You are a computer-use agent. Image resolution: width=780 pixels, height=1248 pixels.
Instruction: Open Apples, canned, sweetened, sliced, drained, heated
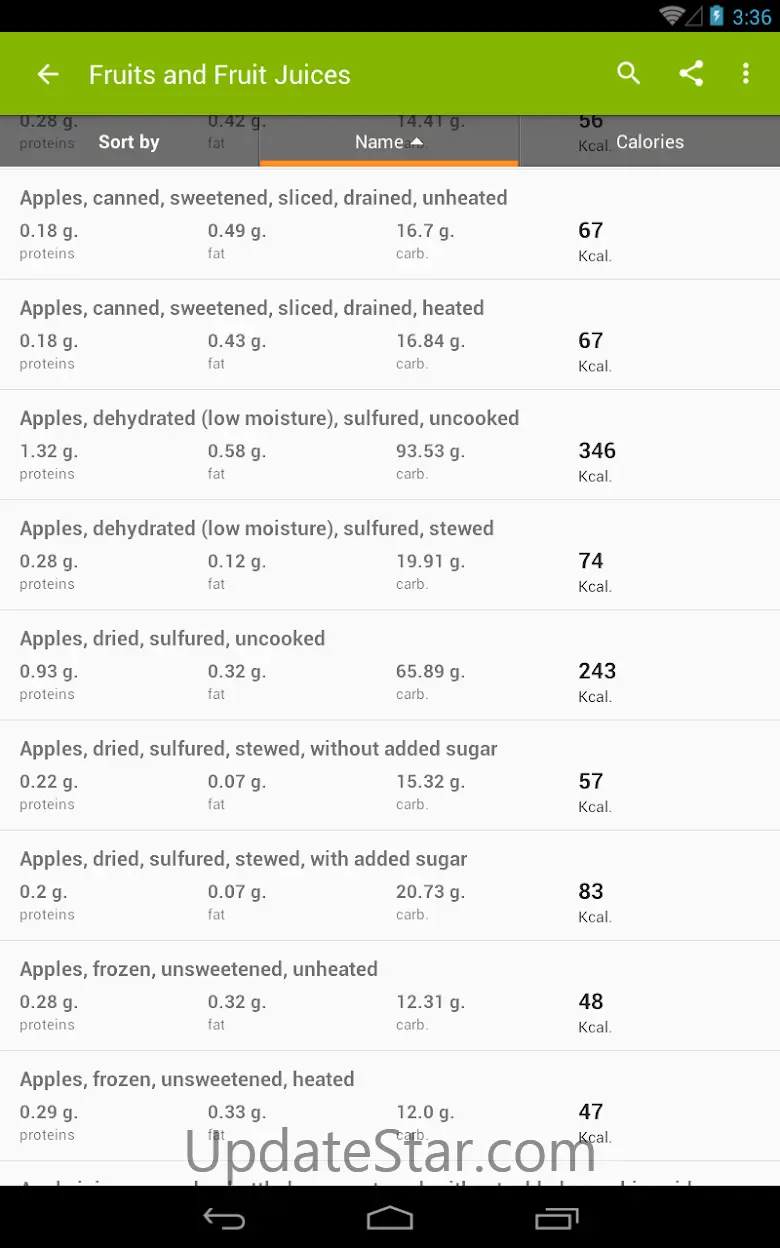[390, 335]
